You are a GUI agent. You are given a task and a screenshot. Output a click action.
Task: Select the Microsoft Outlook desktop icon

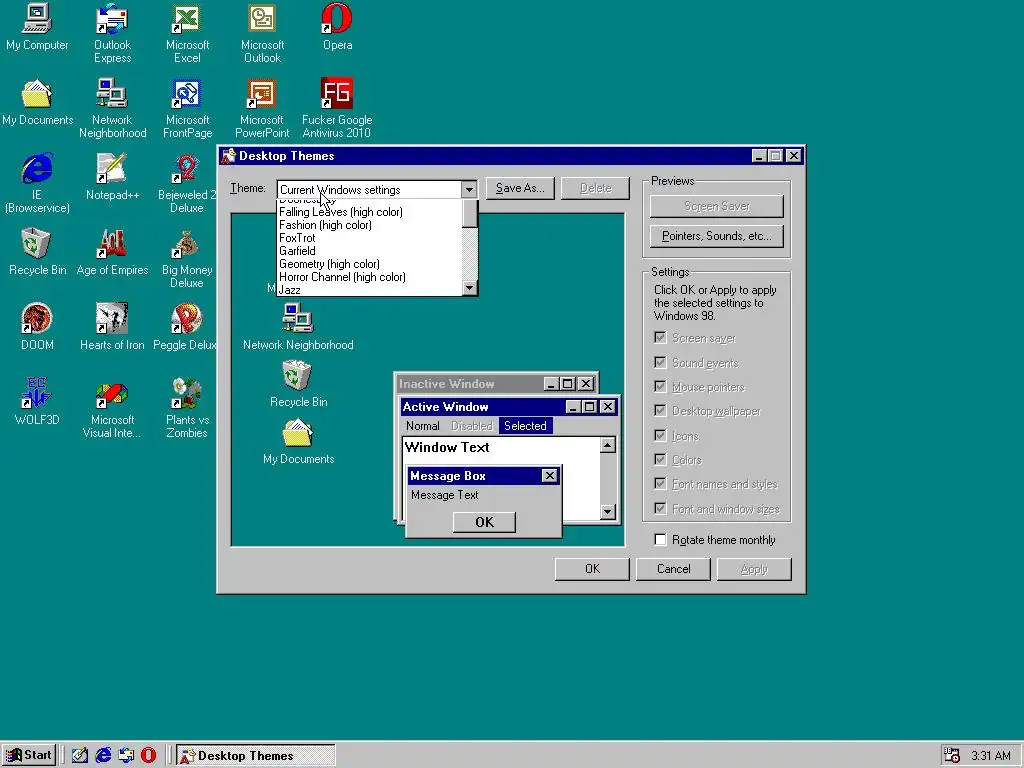click(262, 33)
